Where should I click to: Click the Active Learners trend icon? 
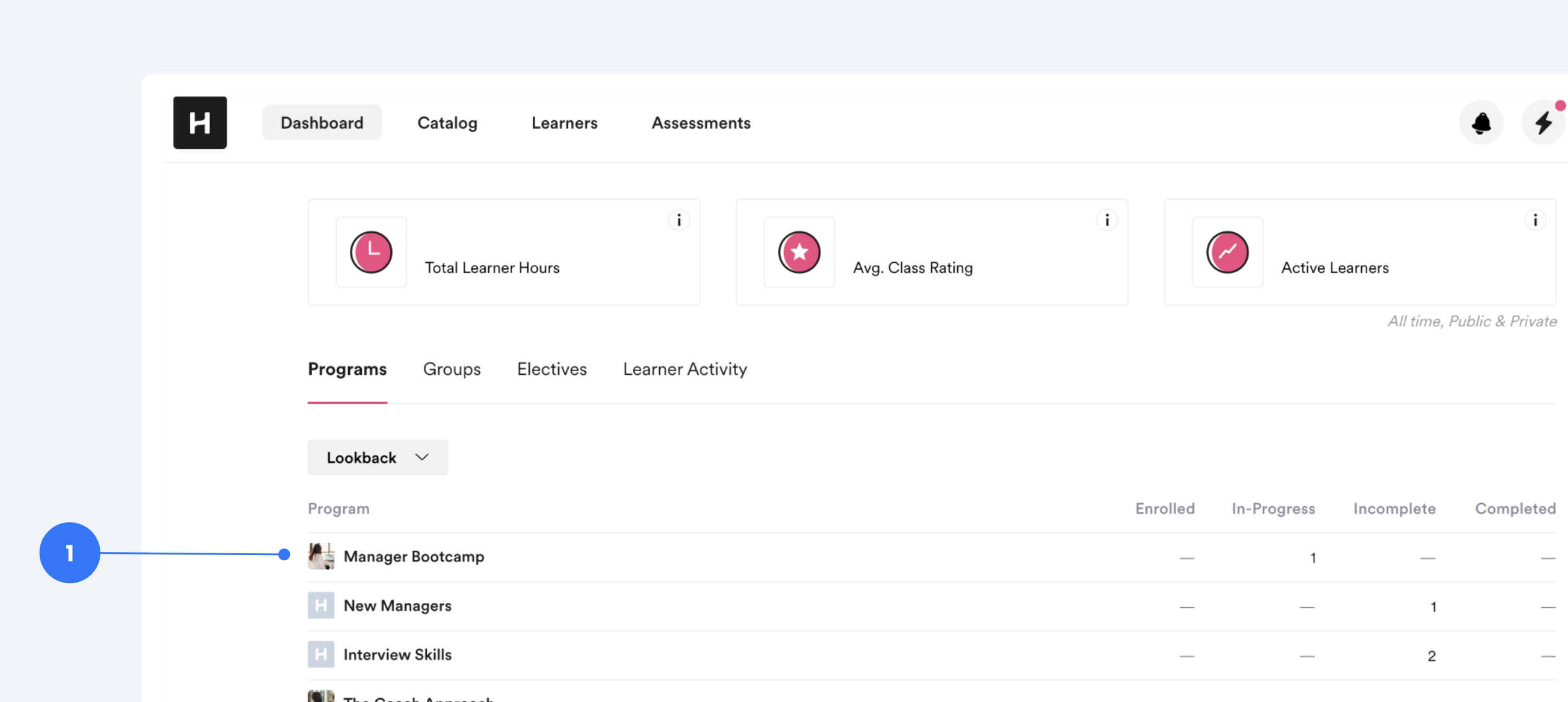(x=1227, y=252)
